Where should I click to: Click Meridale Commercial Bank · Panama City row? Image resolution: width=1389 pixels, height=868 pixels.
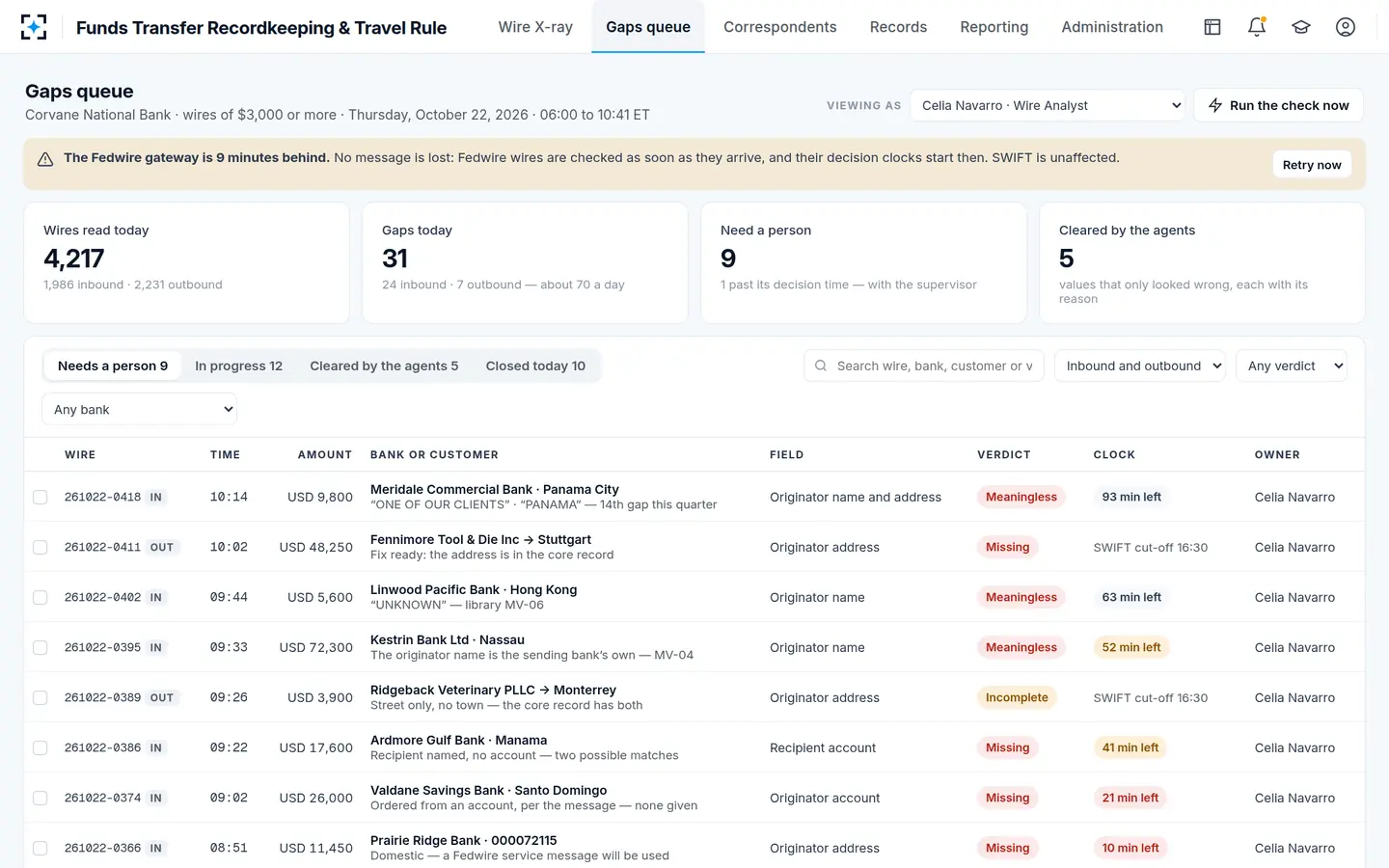pyautogui.click(x=694, y=497)
